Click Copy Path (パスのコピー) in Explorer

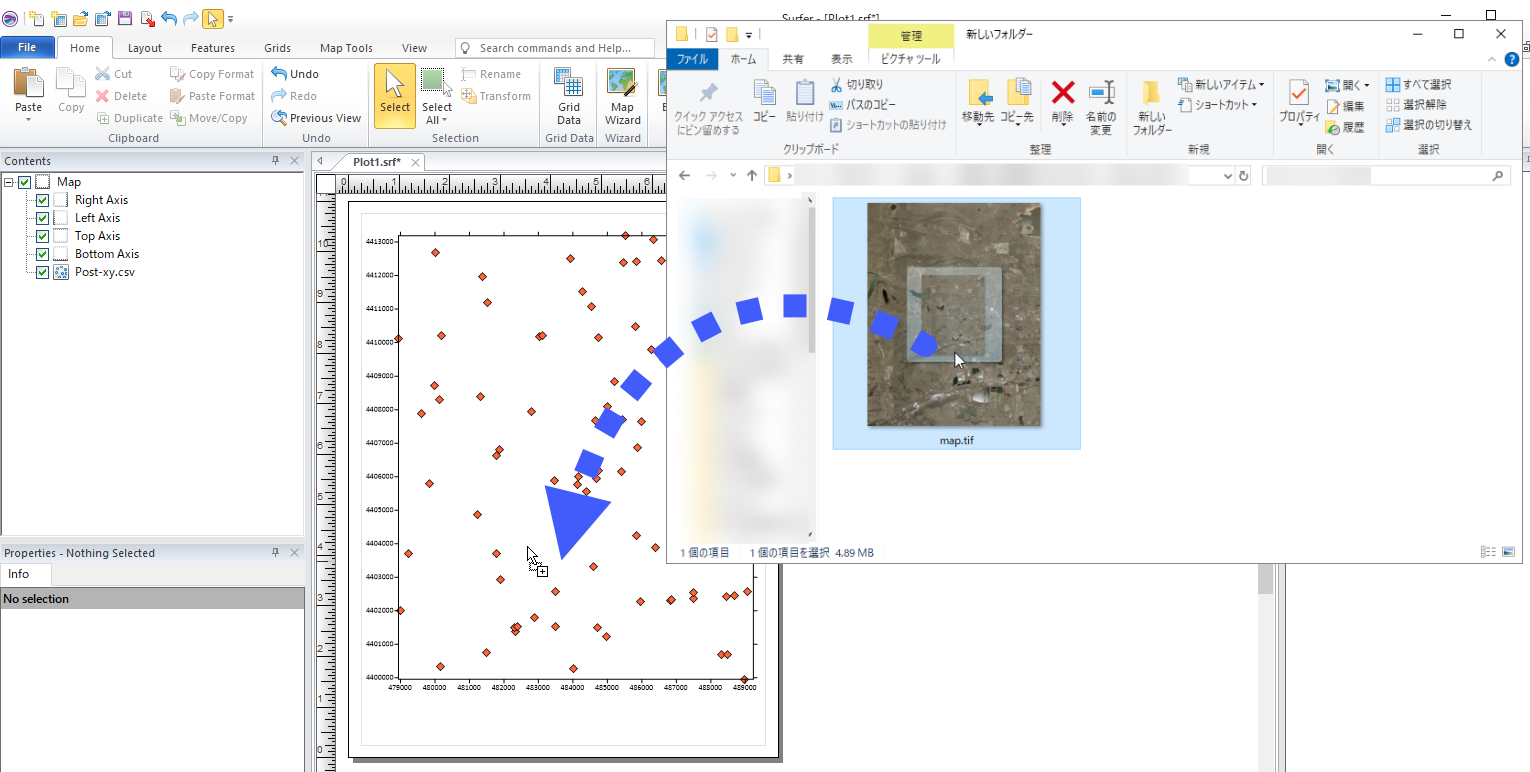point(862,104)
